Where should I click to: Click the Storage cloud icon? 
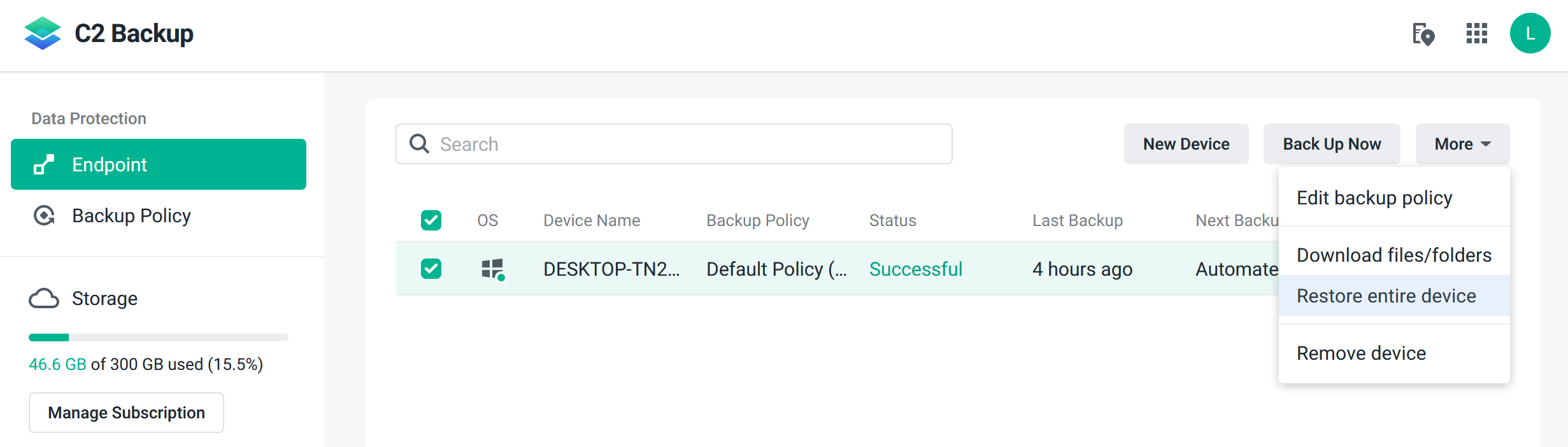point(44,298)
